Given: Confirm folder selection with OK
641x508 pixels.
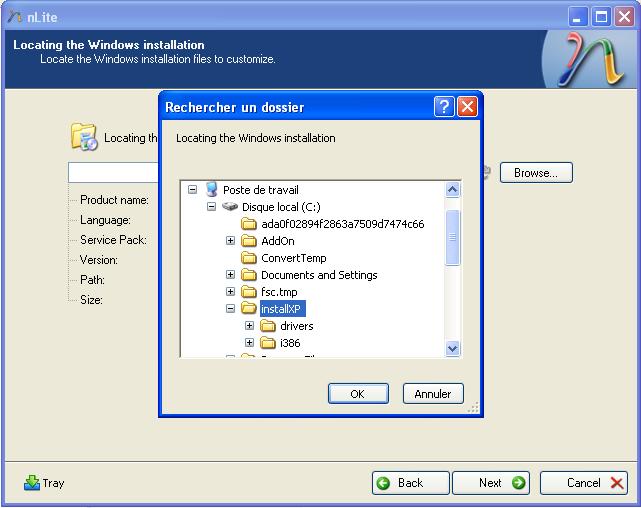Looking at the screenshot, I should point(358,394).
